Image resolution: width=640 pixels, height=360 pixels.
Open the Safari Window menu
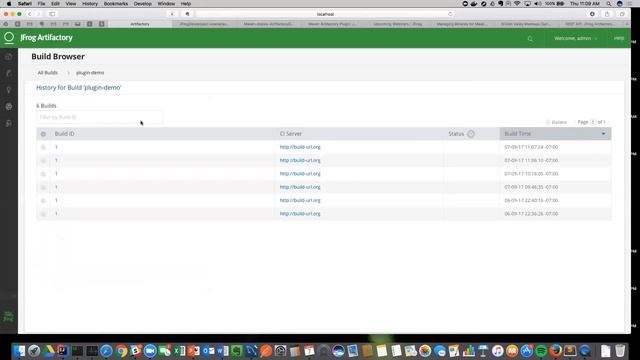(166, 4)
